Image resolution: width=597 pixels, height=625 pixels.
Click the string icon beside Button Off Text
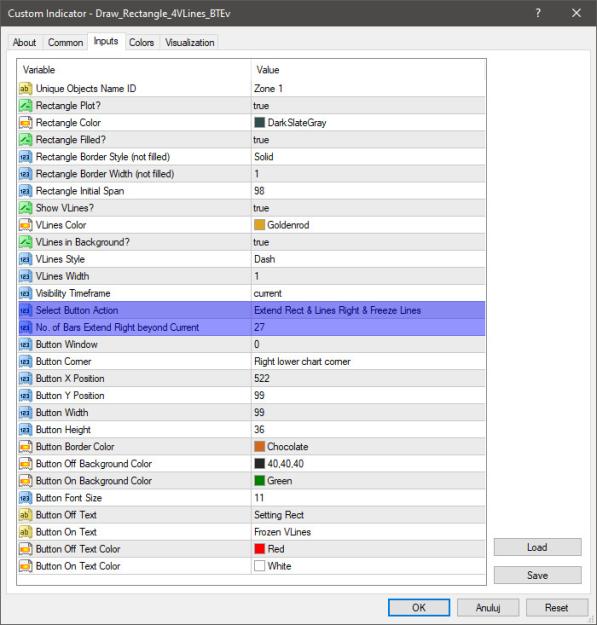[x=25, y=515]
